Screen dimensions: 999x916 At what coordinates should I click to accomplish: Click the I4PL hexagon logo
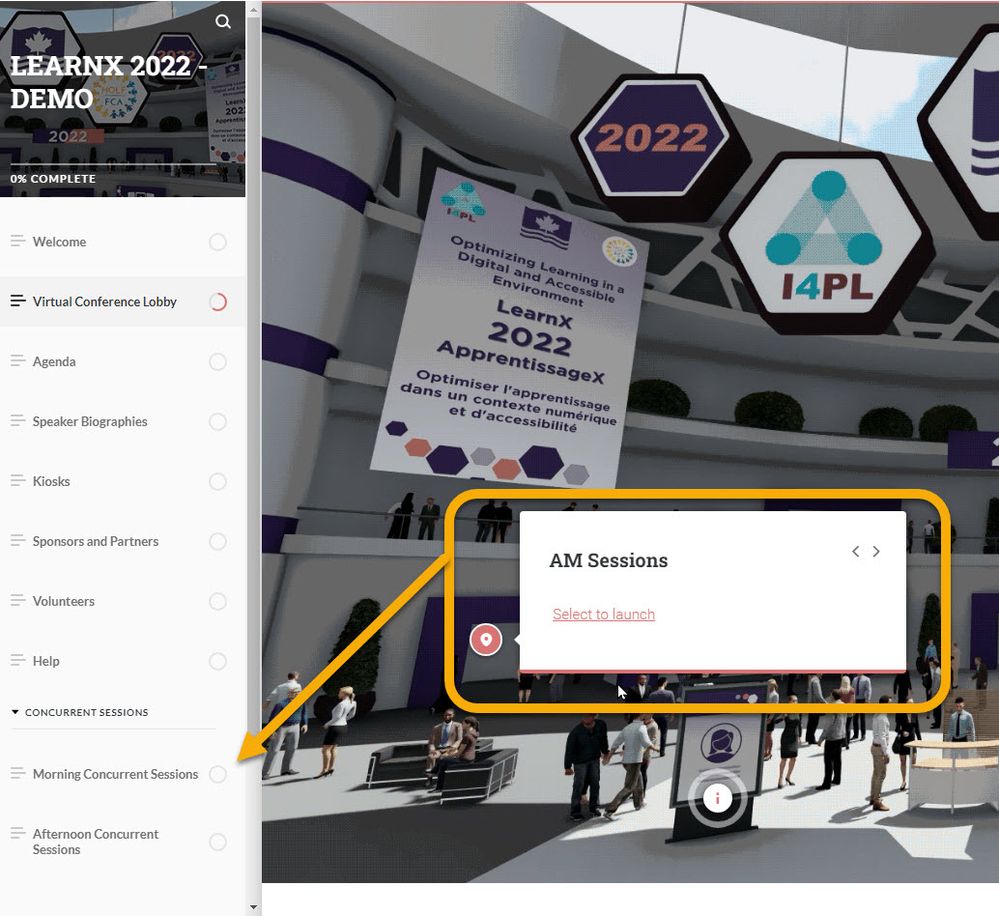coord(826,243)
